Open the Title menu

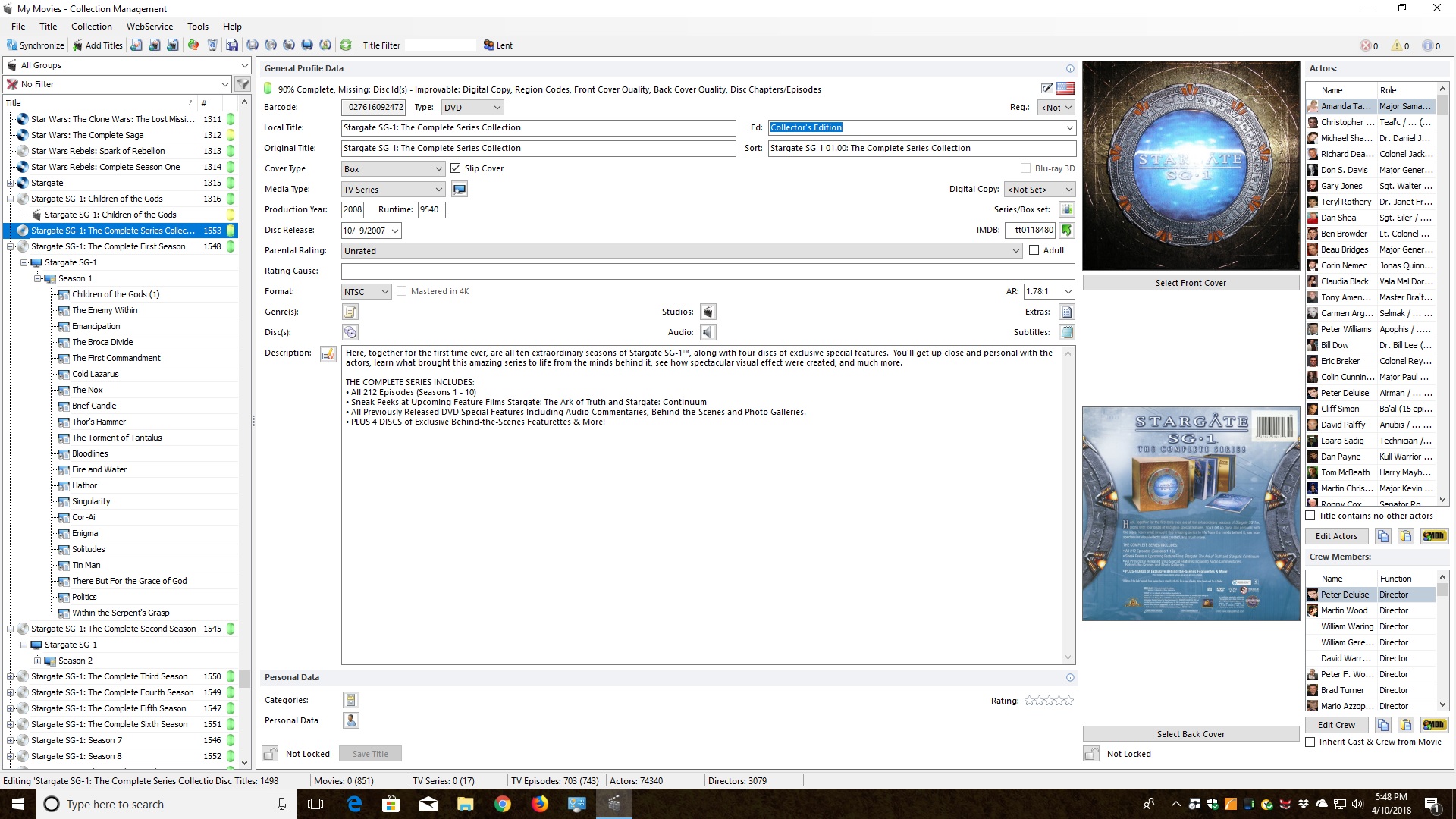click(49, 26)
